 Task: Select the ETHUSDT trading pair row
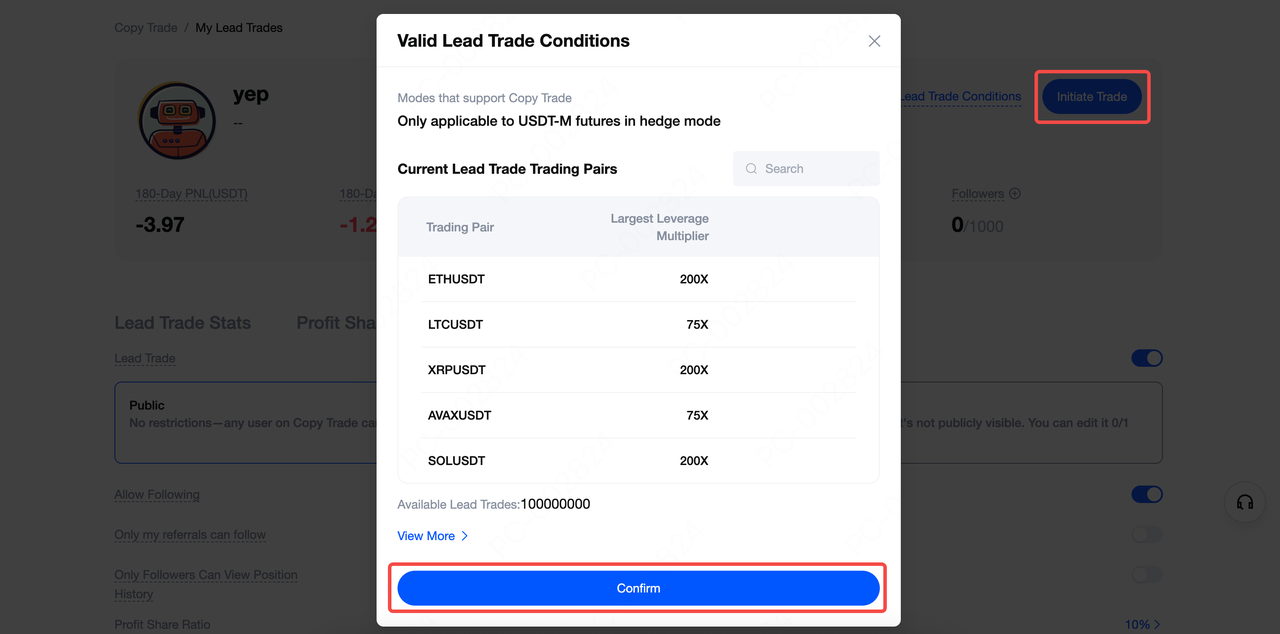[638, 279]
